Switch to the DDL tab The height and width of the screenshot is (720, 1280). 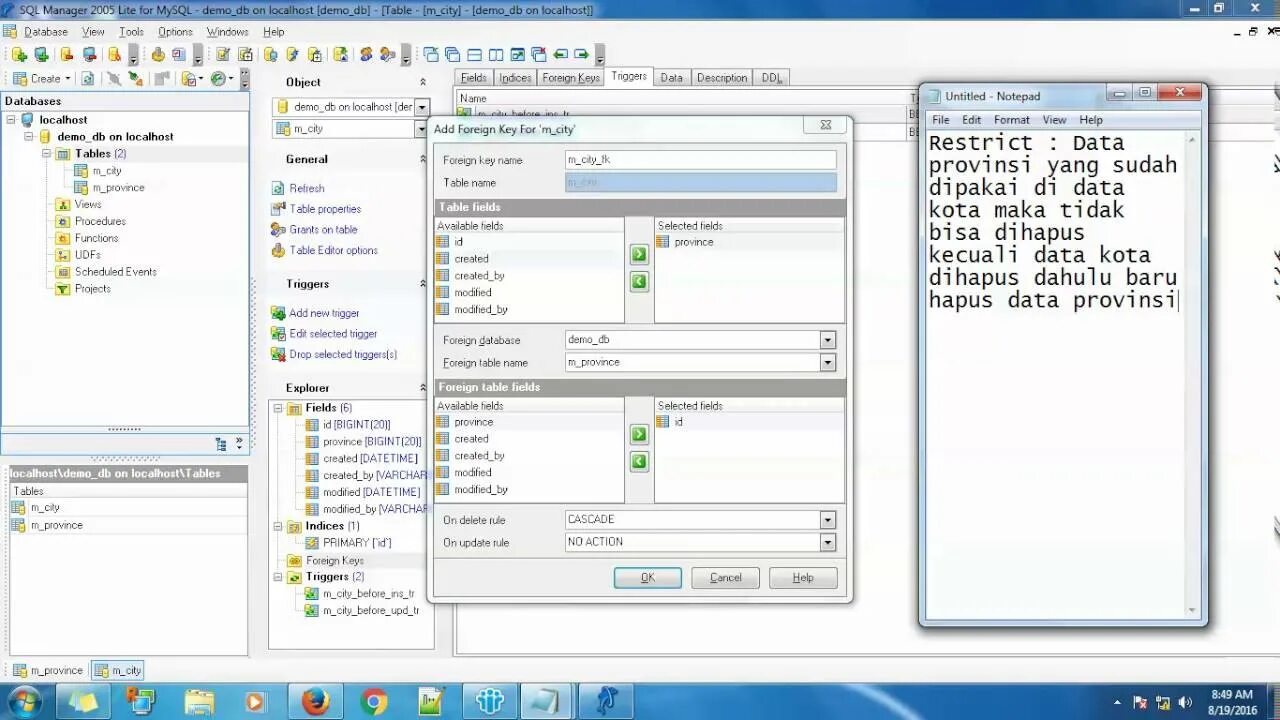(772, 78)
